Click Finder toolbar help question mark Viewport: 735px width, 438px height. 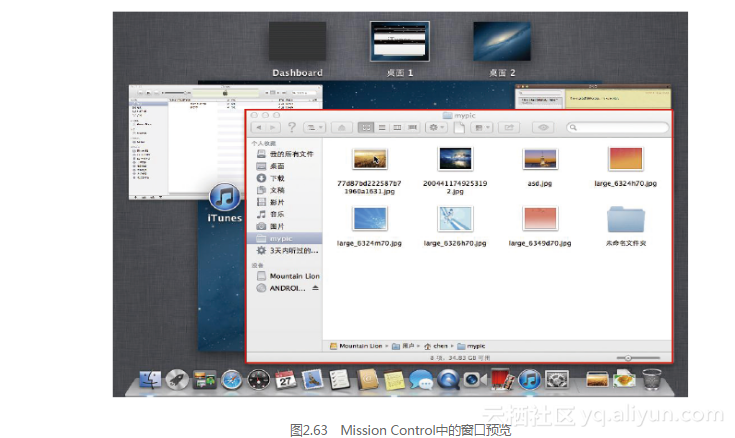click(292, 127)
